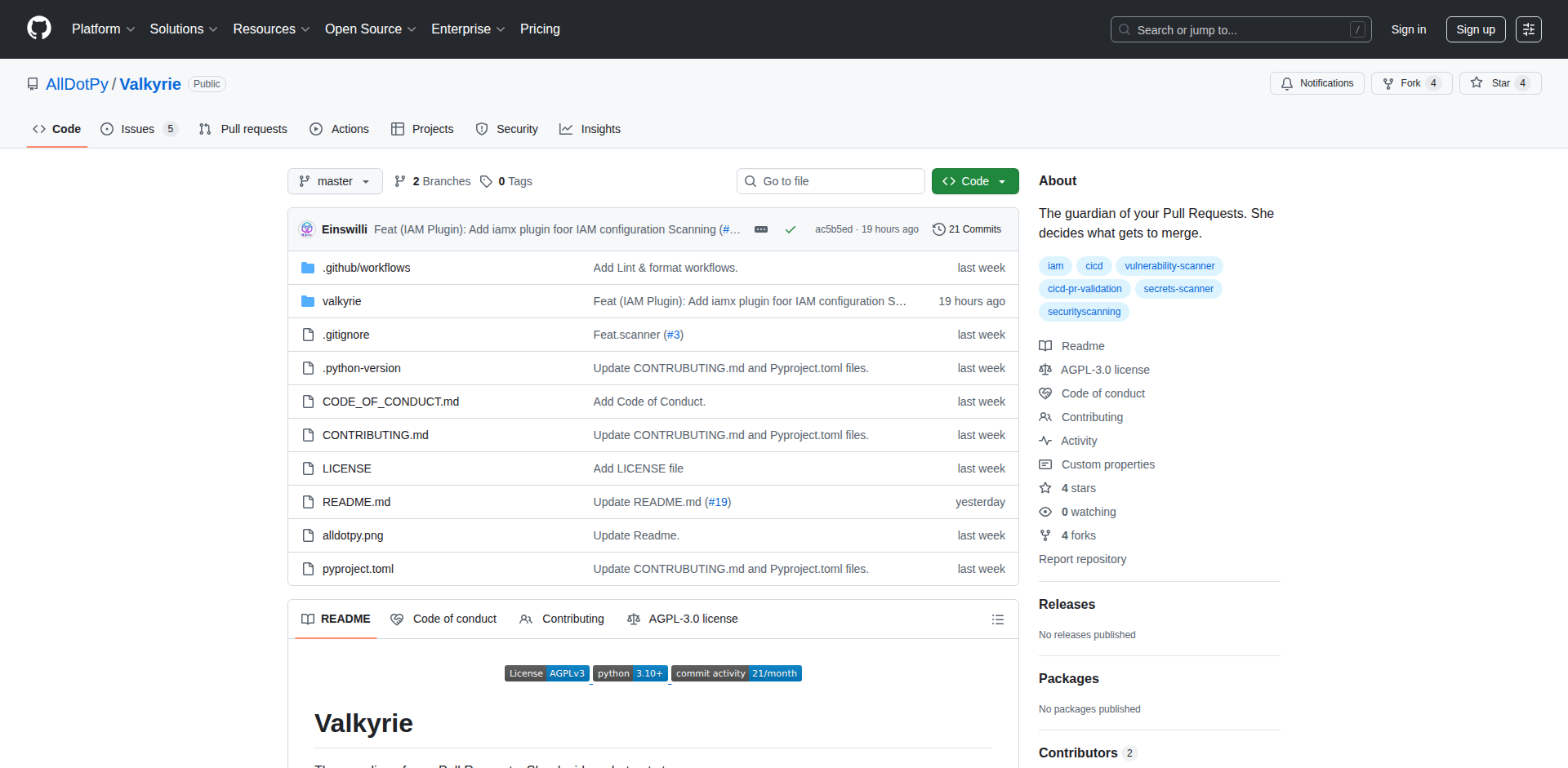Viewport: 1568px width, 768px height.
Task: Open the 2 Branches link
Action: pyautogui.click(x=432, y=181)
